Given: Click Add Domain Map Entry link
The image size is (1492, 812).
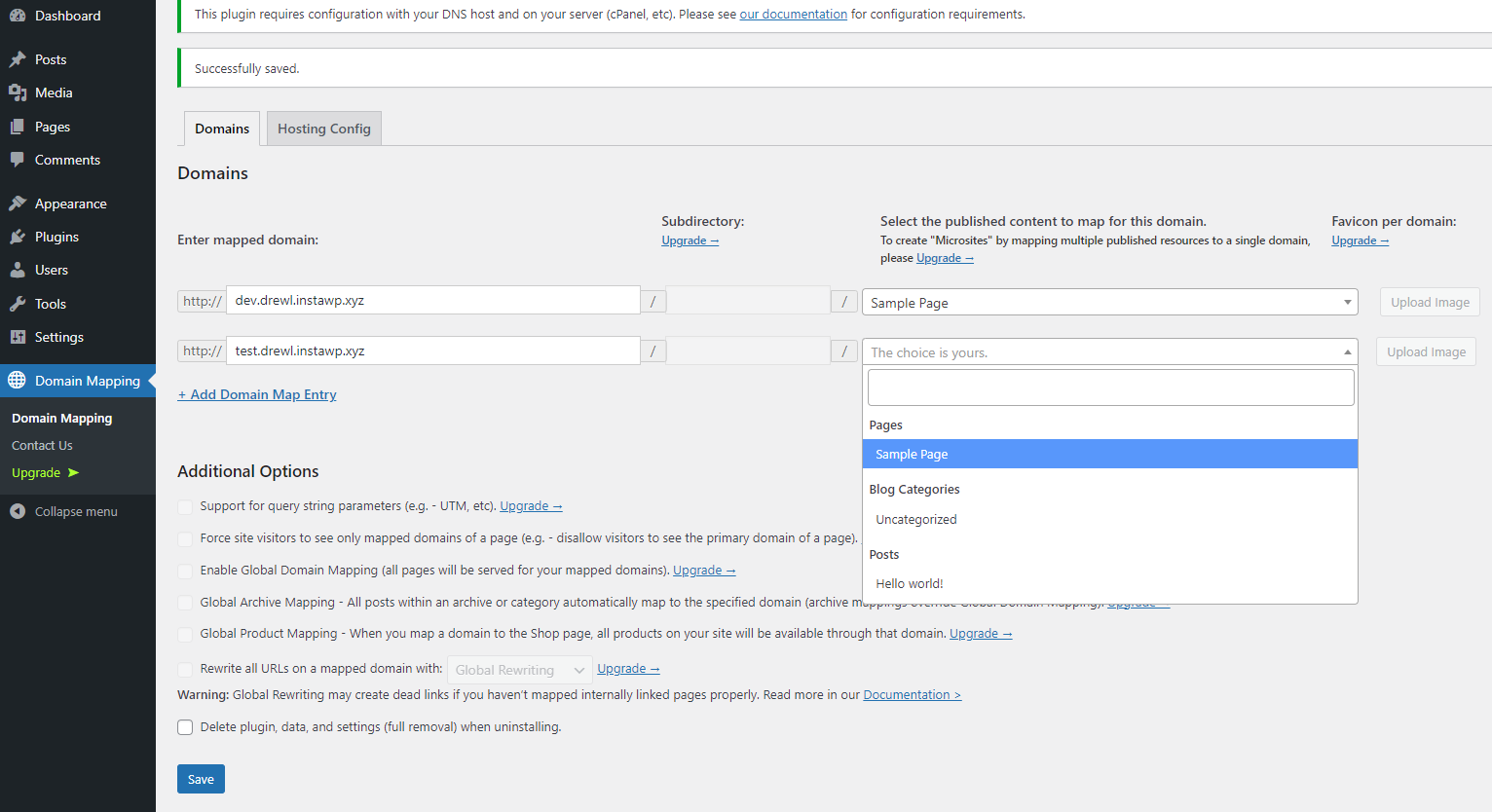Looking at the screenshot, I should 257,394.
